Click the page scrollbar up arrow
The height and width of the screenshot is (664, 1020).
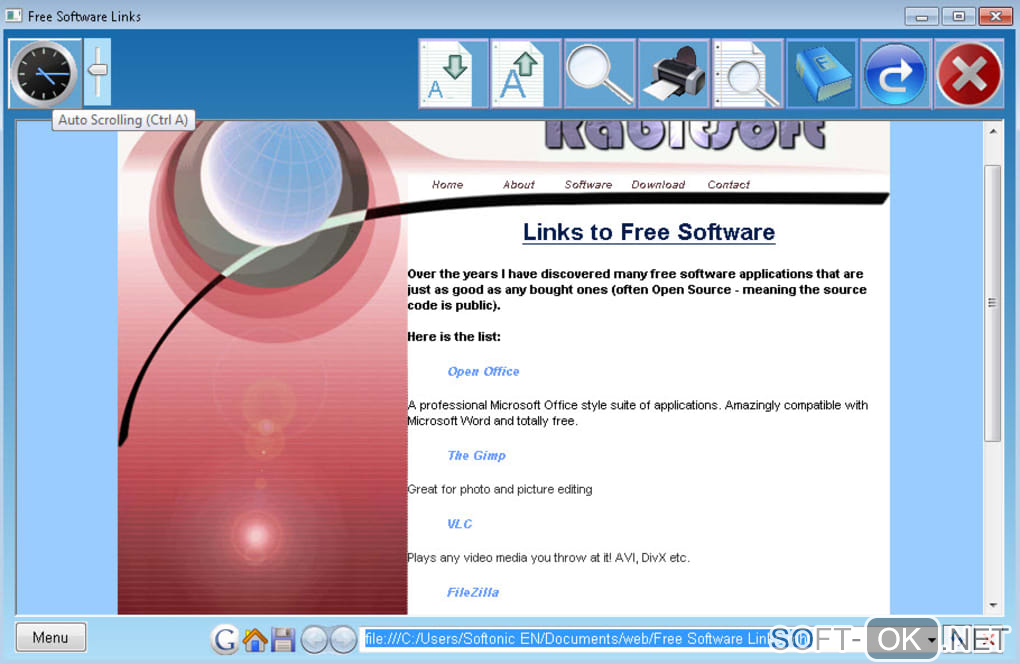(x=993, y=131)
